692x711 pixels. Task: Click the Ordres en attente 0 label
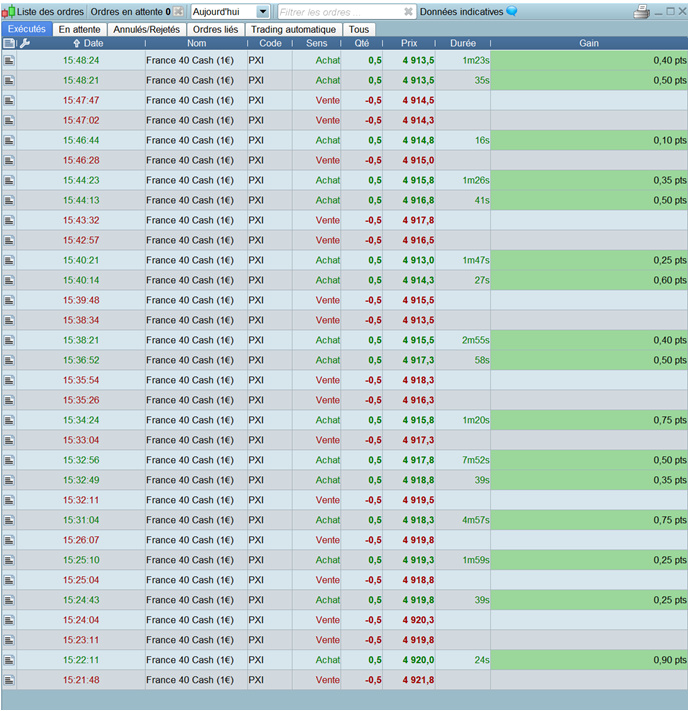tap(131, 12)
